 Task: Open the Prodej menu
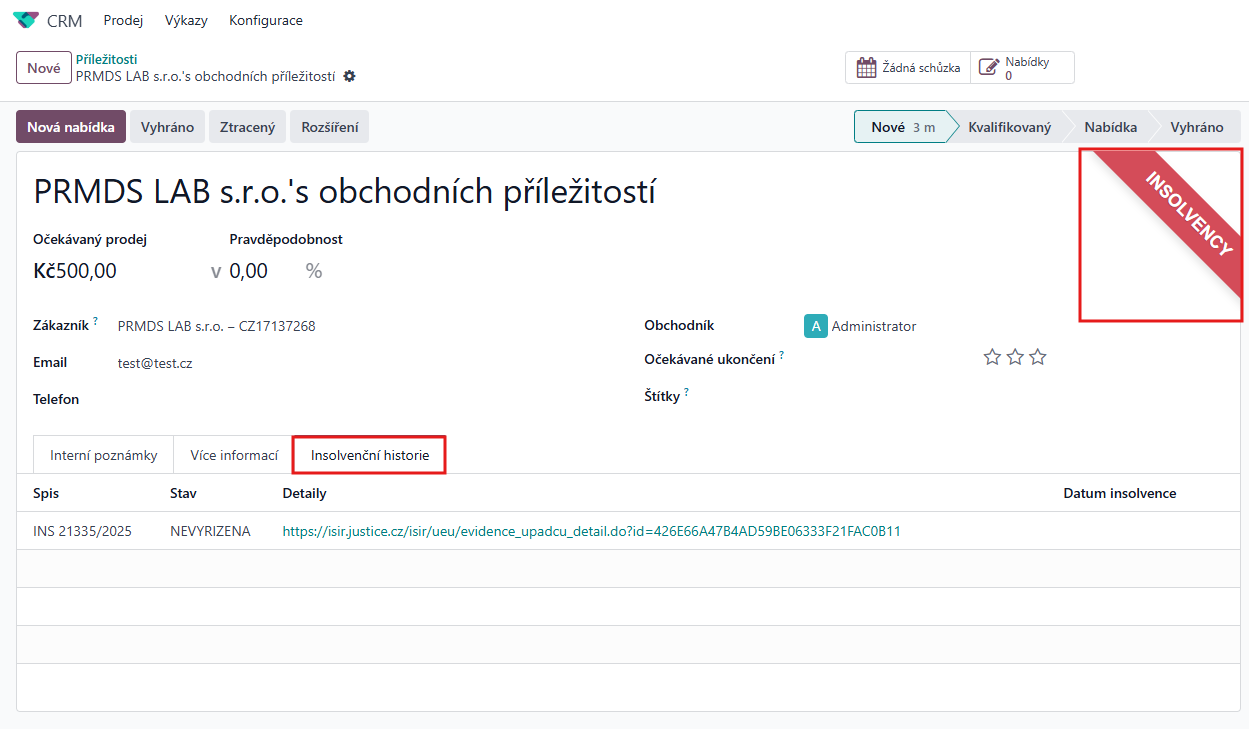coord(123,20)
